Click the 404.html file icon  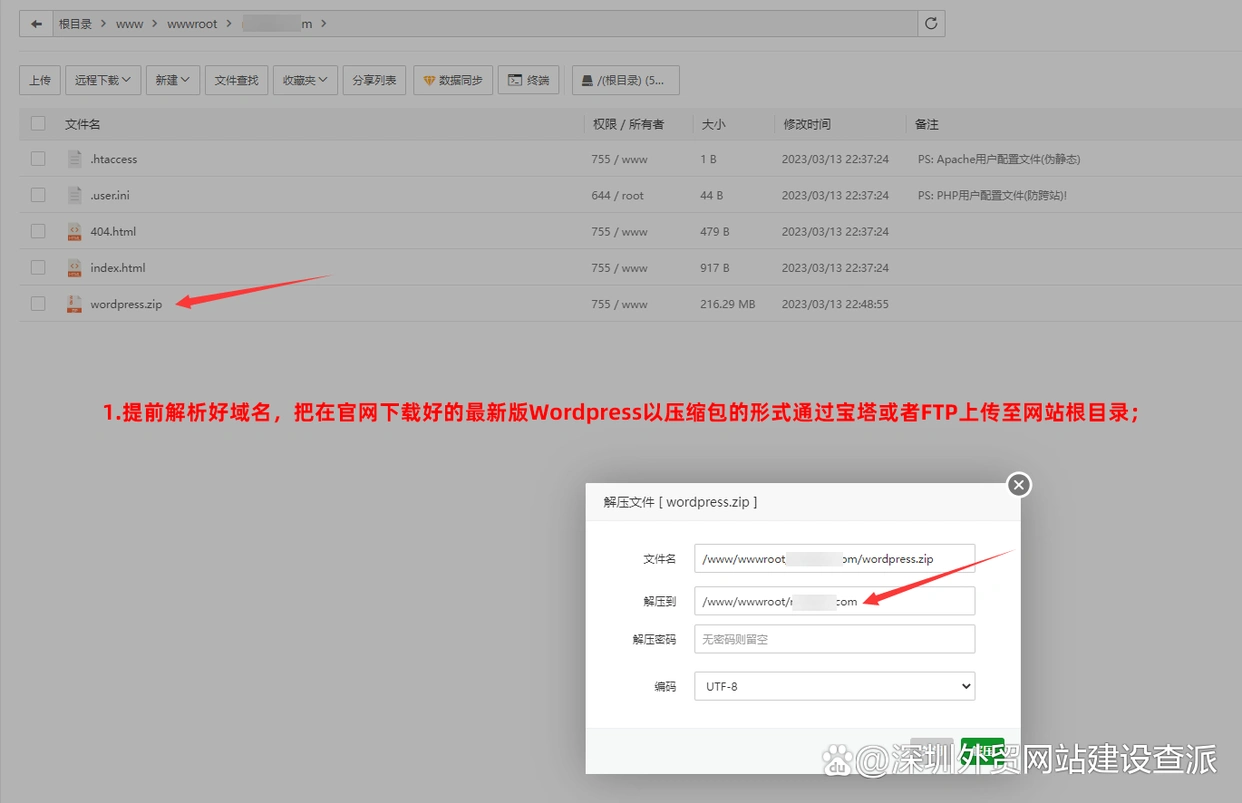point(75,232)
